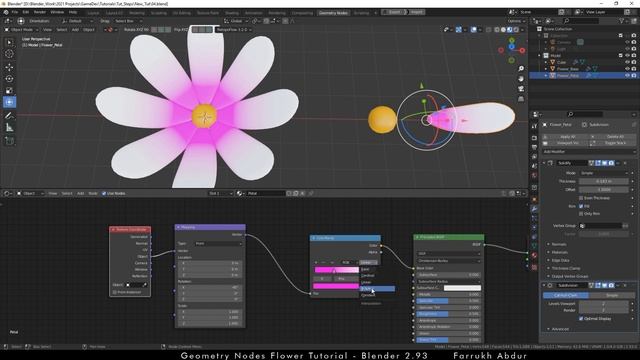Click the red X axis gizmo ball
This screenshot has height=360, width=640.
point(522,51)
